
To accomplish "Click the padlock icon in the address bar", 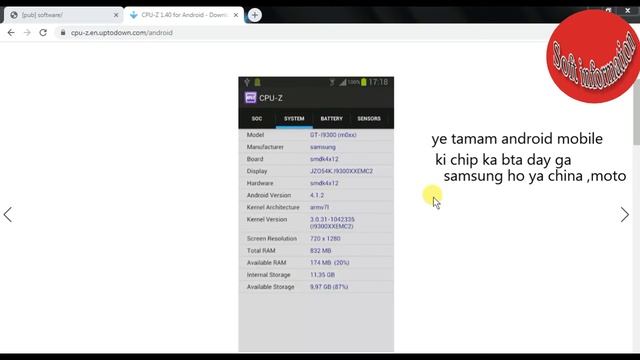I will click(63, 33).
